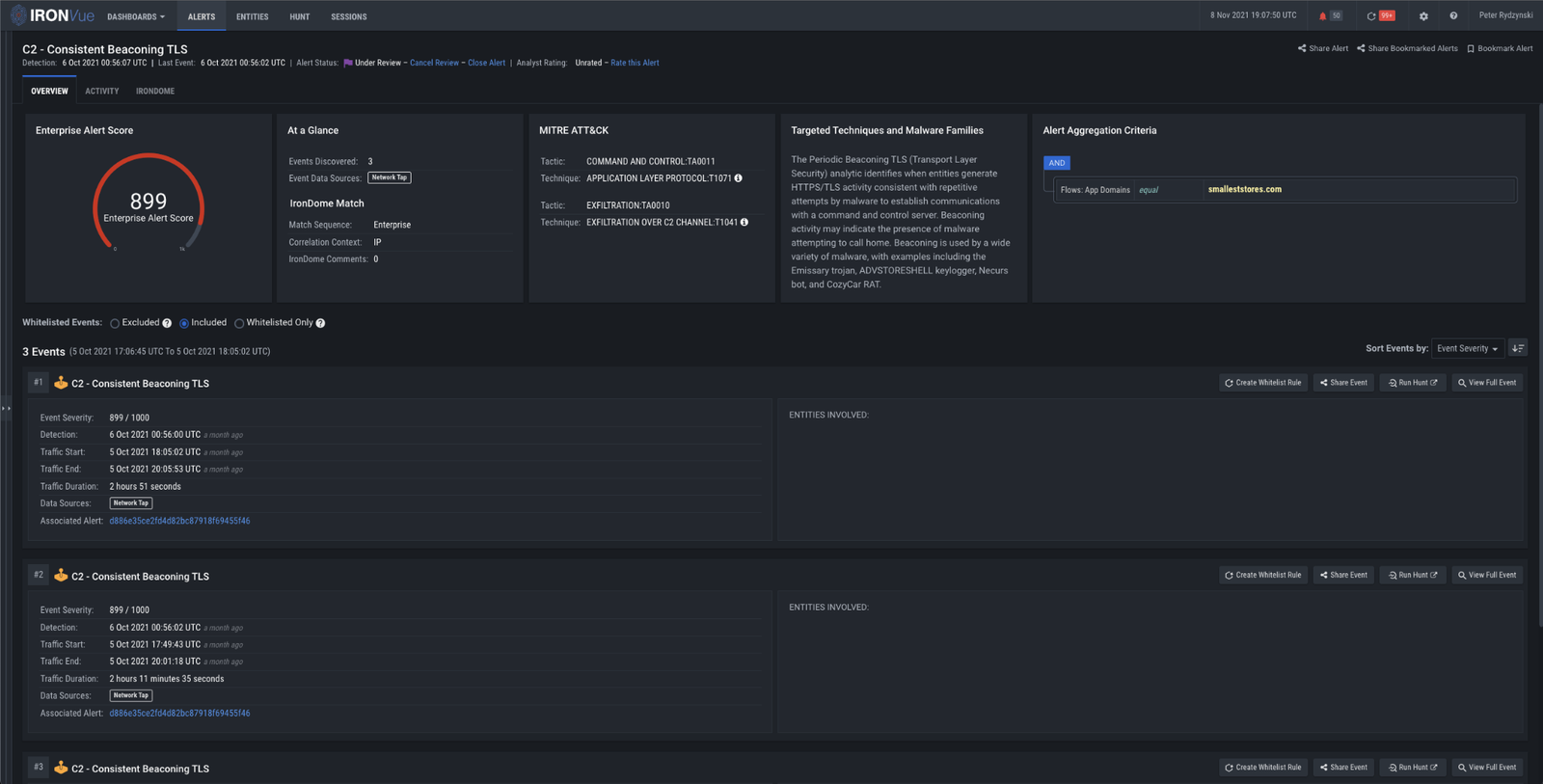Create Whitelist Rule for event #1
This screenshot has height=784, width=1543.
point(1263,383)
